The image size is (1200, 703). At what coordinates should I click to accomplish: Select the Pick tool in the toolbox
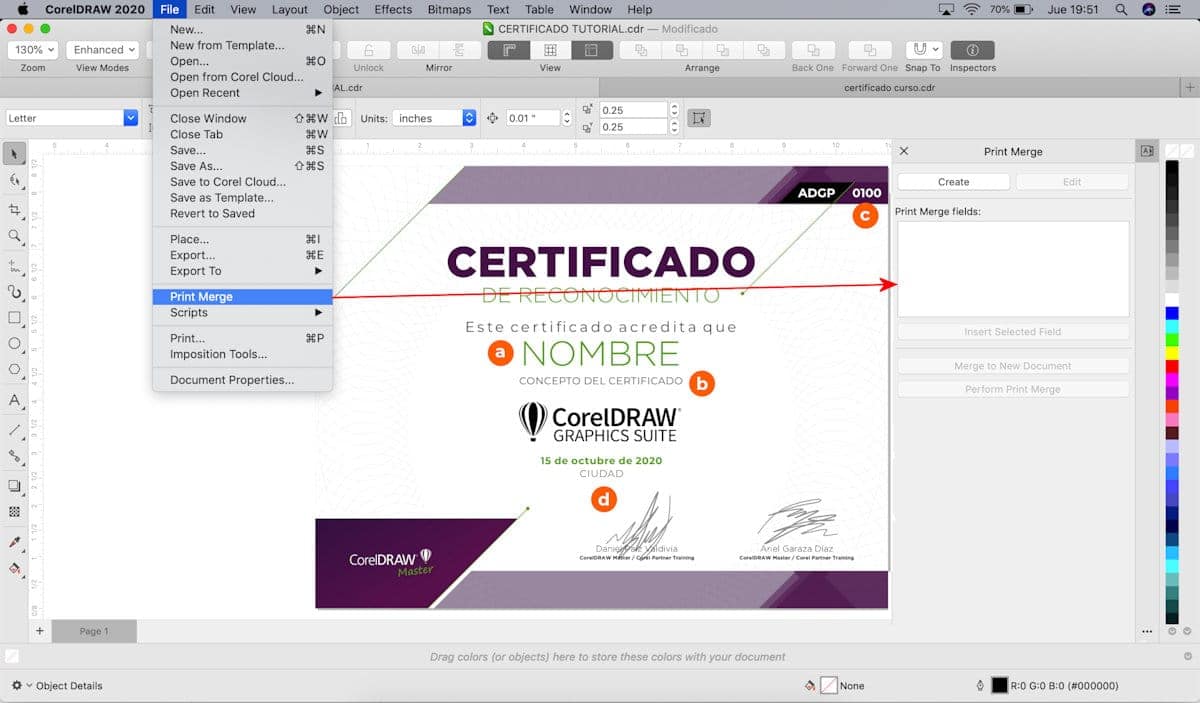coord(14,153)
